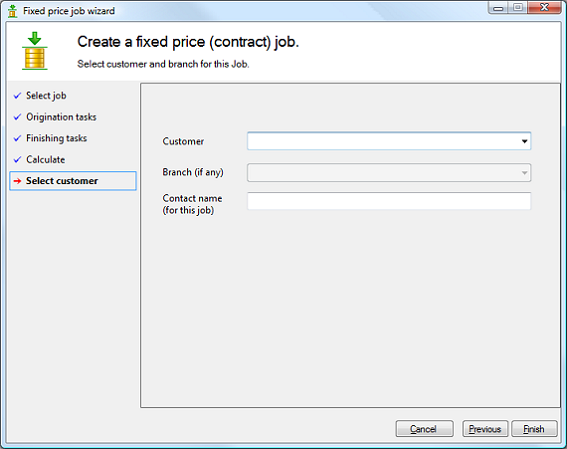Switch to the Calculate step
Viewport: 567px width, 449px height.
point(46,159)
